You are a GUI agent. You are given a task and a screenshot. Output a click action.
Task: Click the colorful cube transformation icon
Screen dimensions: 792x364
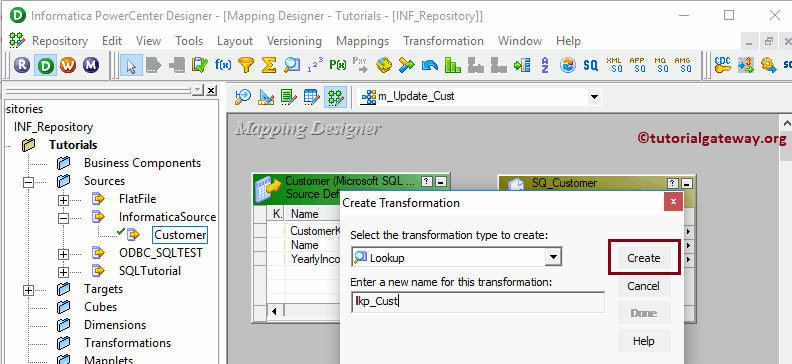pyautogui.click(x=384, y=65)
